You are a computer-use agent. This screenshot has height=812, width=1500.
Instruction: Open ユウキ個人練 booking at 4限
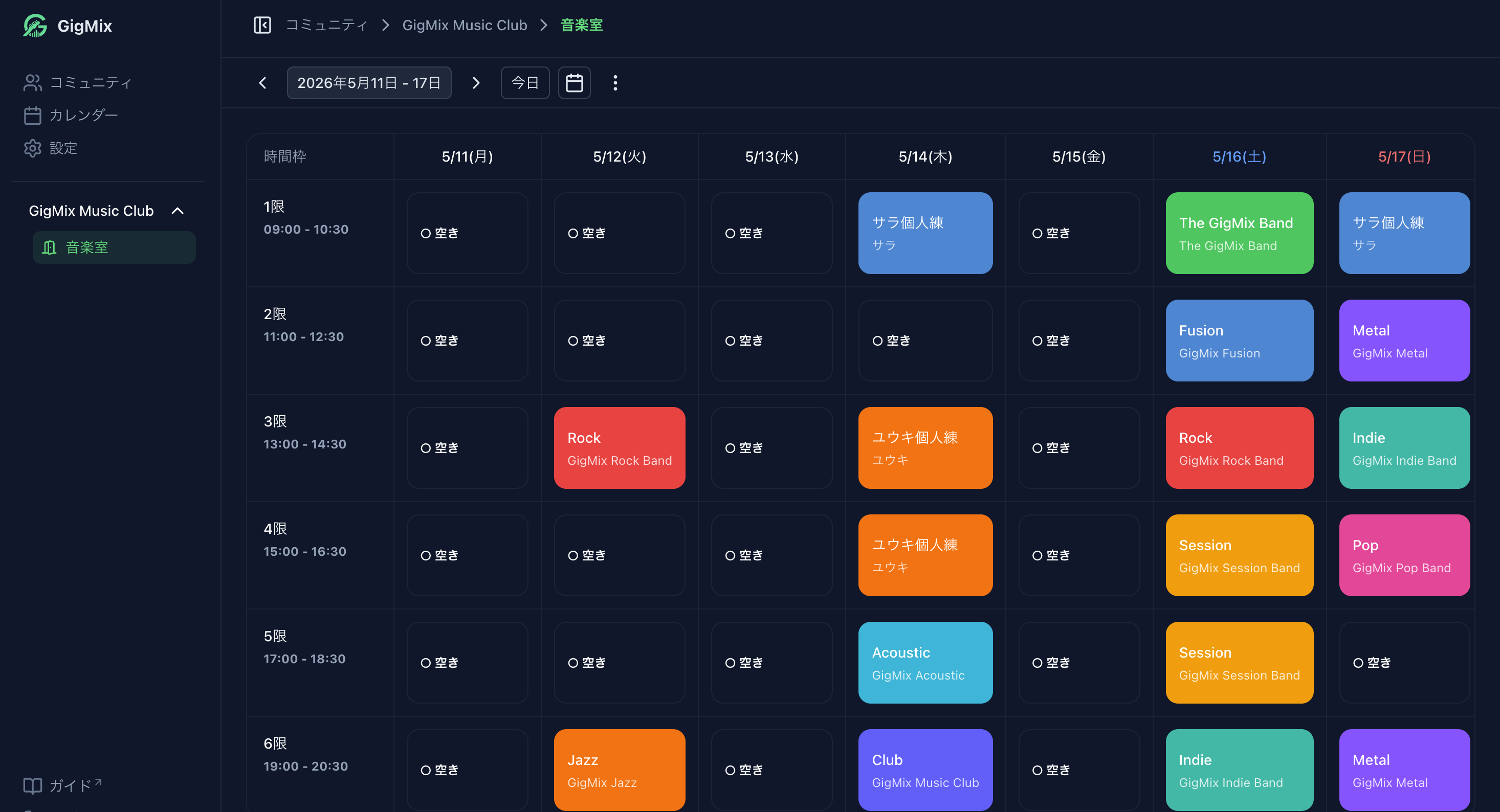click(925, 555)
